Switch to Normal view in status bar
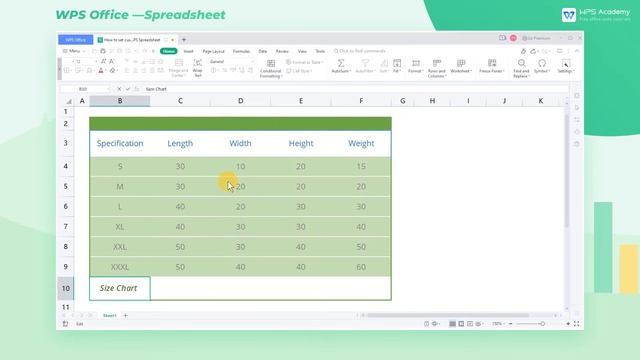This screenshot has height=360, width=640. pos(452,324)
